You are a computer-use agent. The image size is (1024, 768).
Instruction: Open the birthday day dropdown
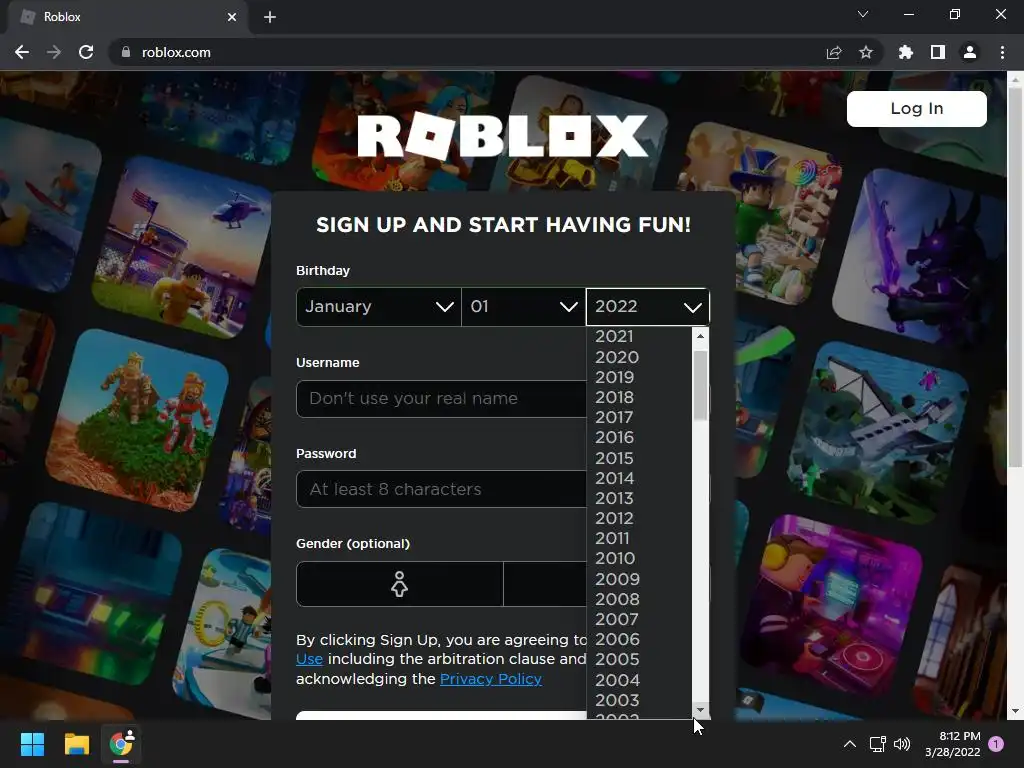coord(524,306)
